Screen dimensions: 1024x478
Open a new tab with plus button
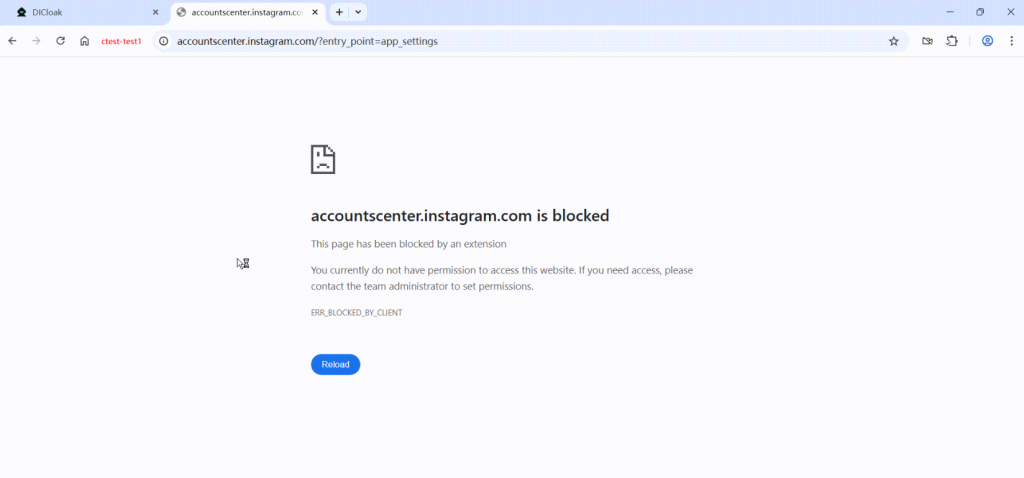(339, 12)
